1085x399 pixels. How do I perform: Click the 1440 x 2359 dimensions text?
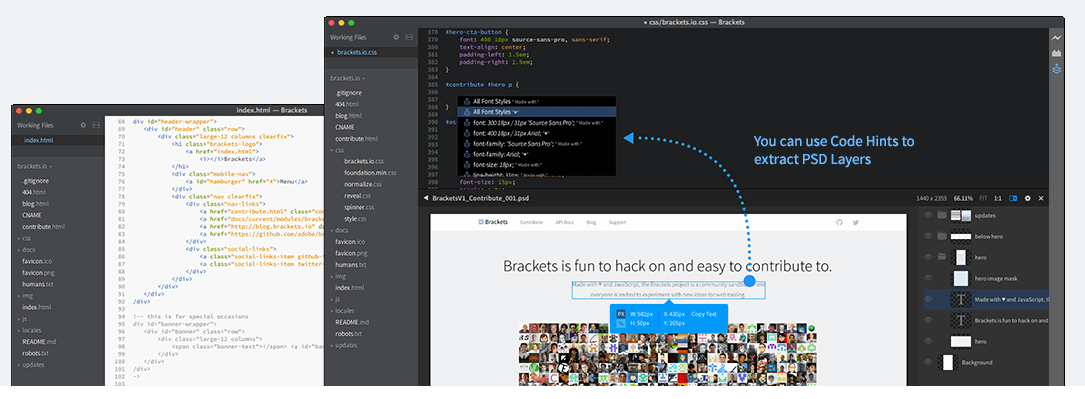pyautogui.click(x=931, y=198)
